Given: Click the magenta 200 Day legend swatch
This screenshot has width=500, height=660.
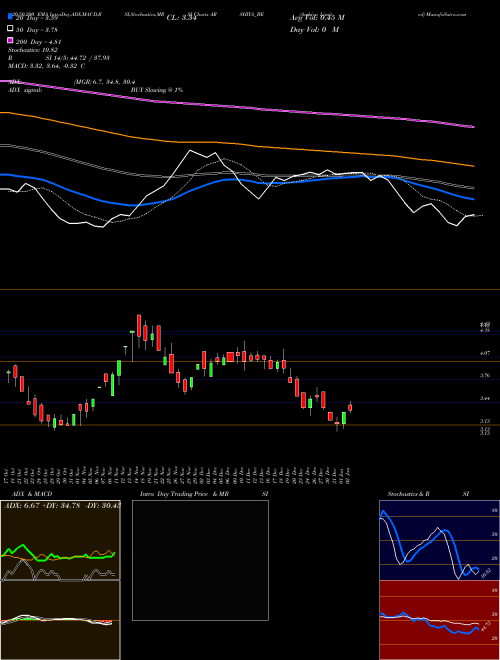Looking at the screenshot, I should (10, 41).
